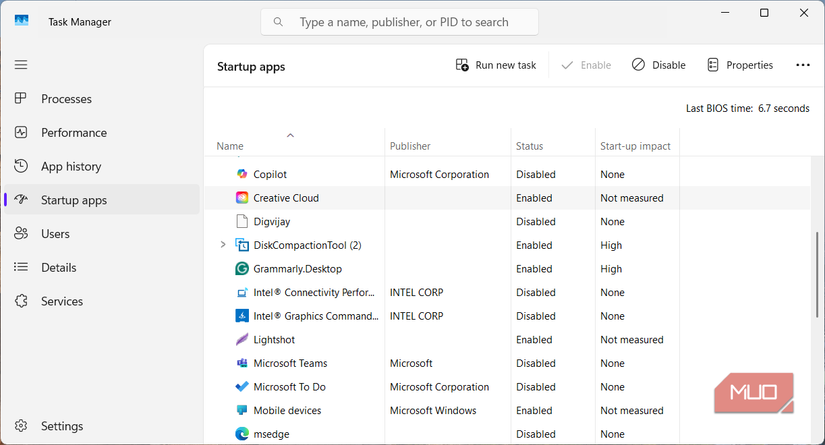Click the Copilot app icon
825x445 pixels.
[242, 174]
